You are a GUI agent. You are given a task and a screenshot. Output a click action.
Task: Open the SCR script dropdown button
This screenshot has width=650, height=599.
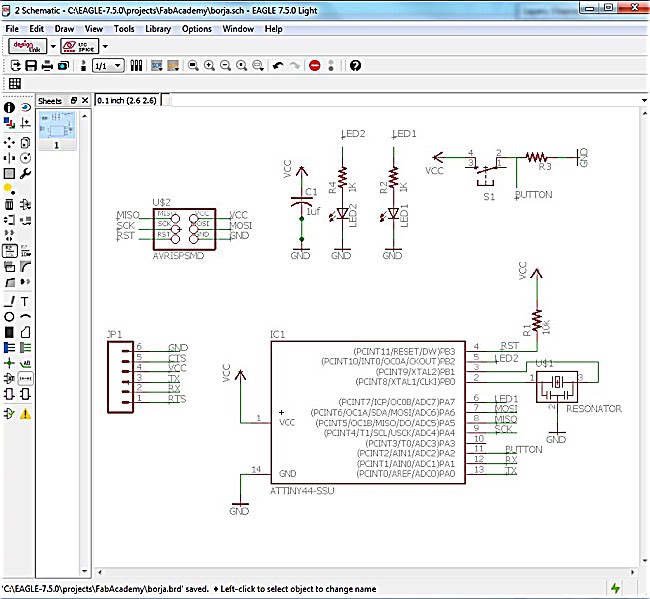pyautogui.click(x=157, y=65)
